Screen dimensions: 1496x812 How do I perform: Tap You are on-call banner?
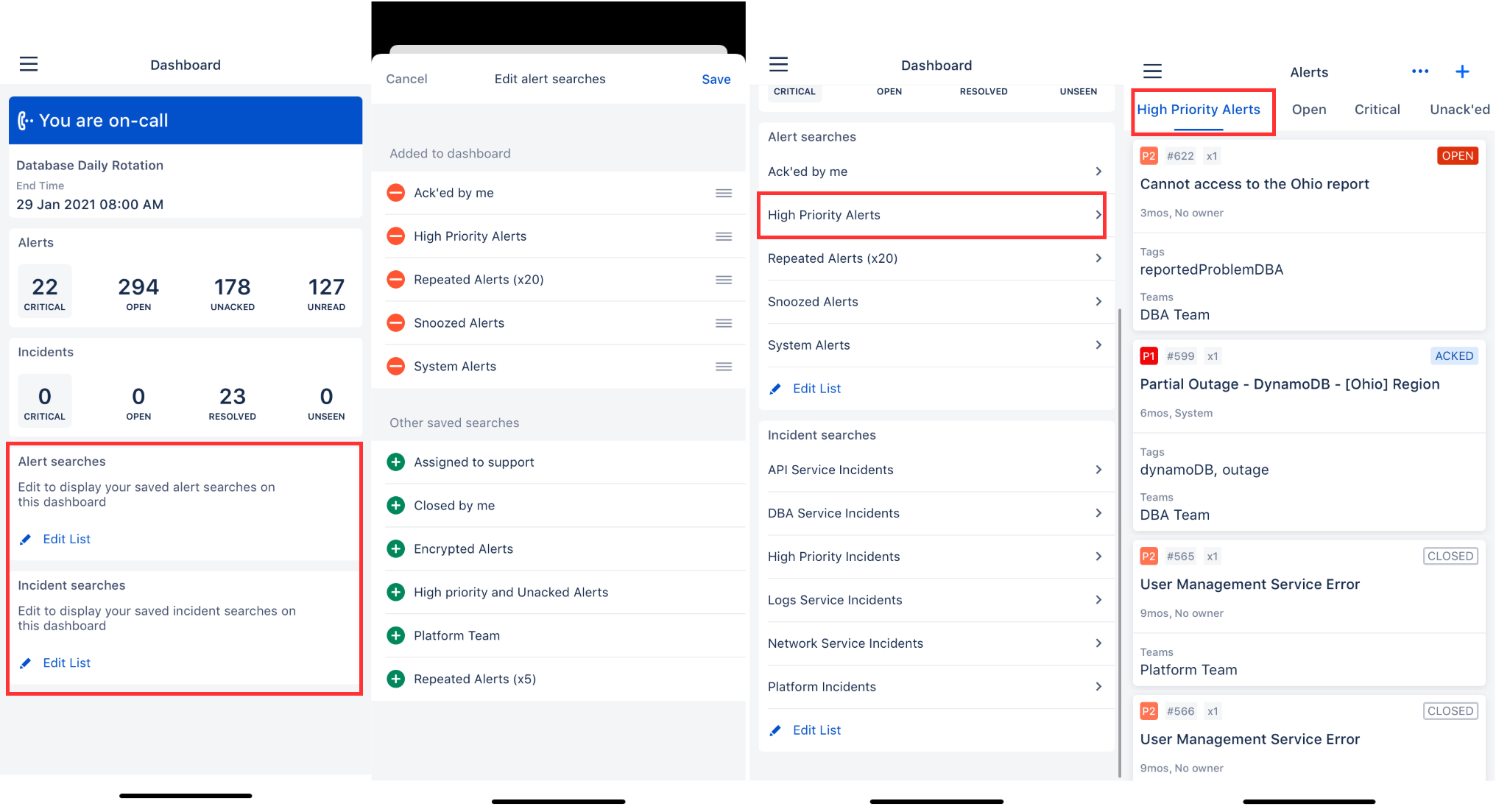[x=186, y=121]
